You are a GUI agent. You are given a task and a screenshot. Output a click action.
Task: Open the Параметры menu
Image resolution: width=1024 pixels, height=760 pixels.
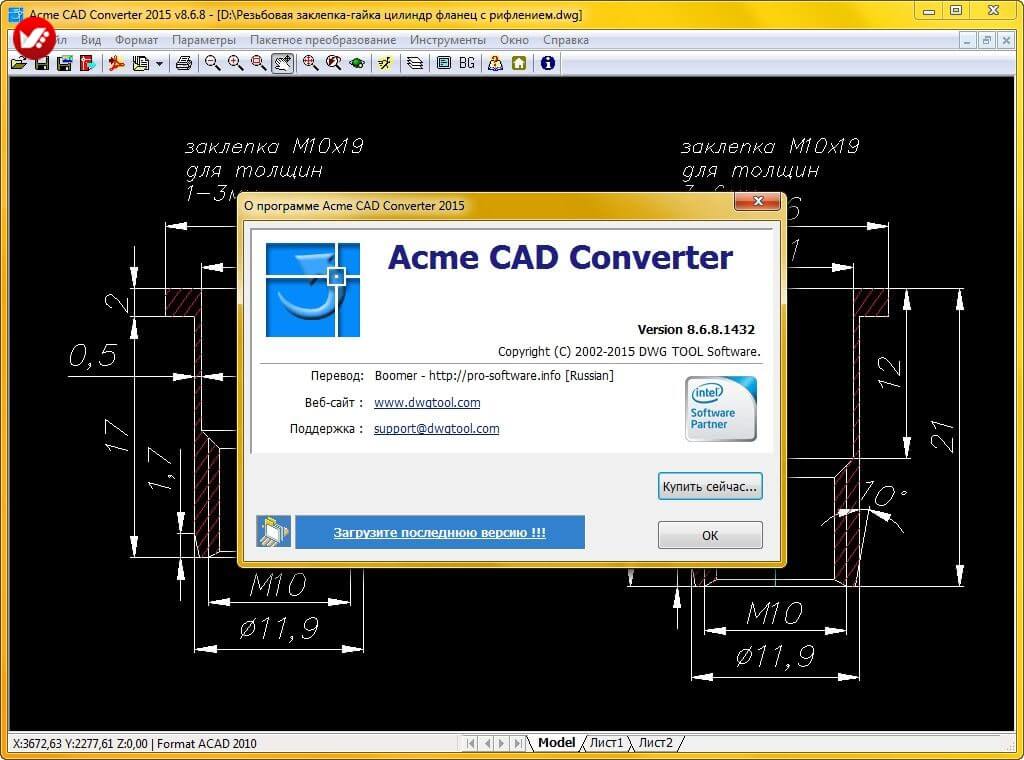pos(204,40)
